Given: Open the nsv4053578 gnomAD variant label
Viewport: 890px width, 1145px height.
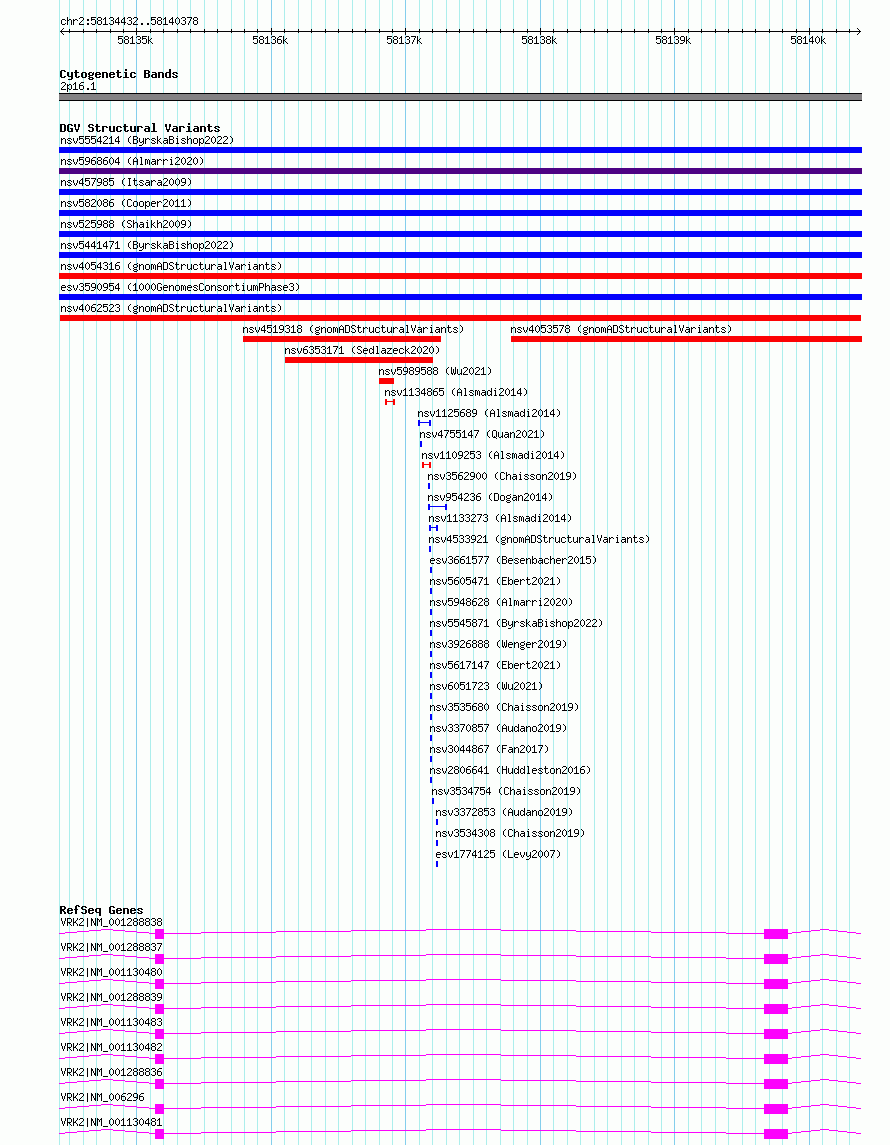Looking at the screenshot, I should tap(621, 329).
